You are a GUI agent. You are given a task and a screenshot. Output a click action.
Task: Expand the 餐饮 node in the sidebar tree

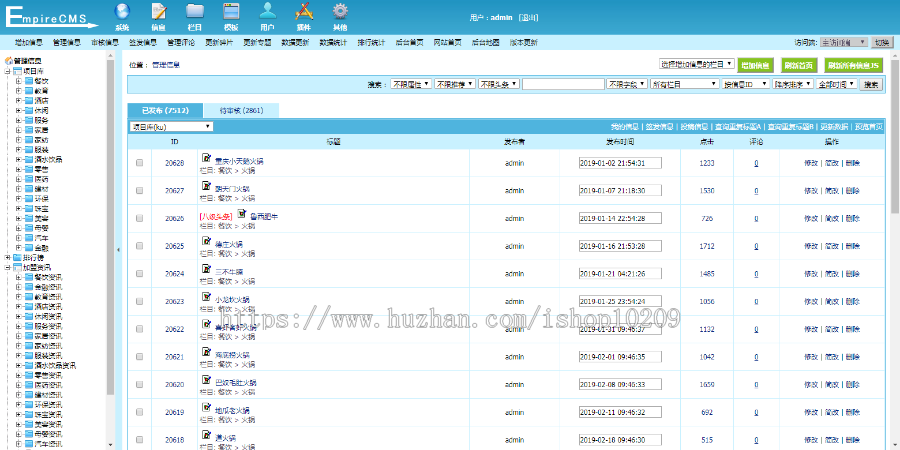click(18, 81)
